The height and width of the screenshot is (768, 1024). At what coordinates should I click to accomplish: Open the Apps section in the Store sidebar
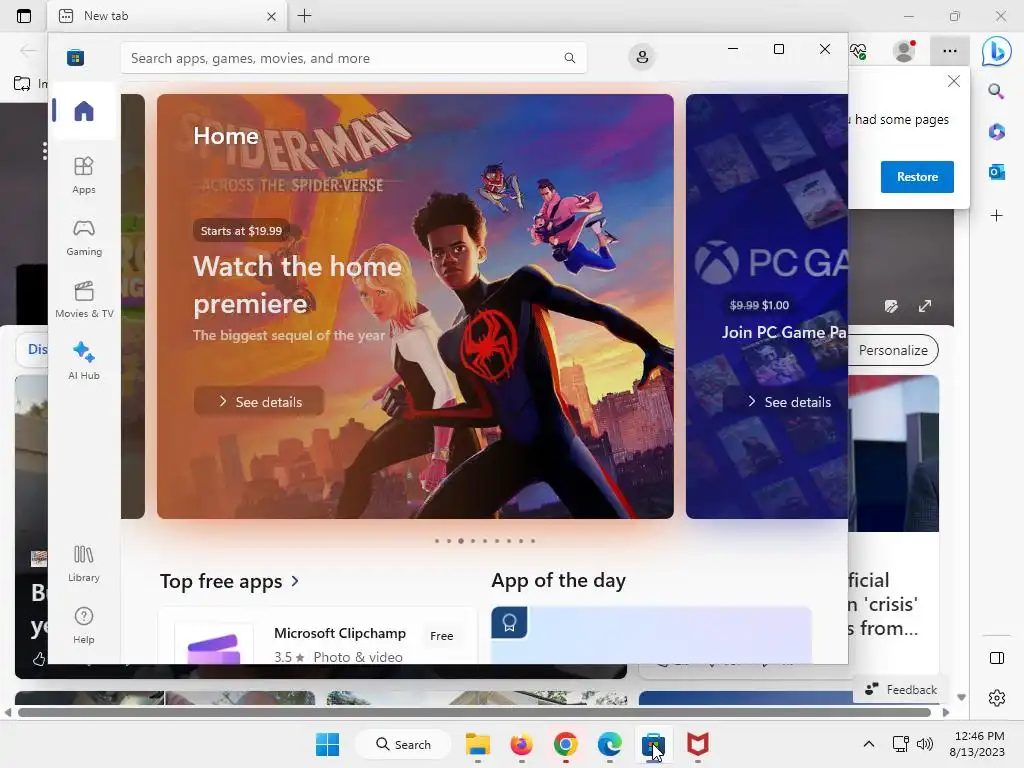click(84, 175)
